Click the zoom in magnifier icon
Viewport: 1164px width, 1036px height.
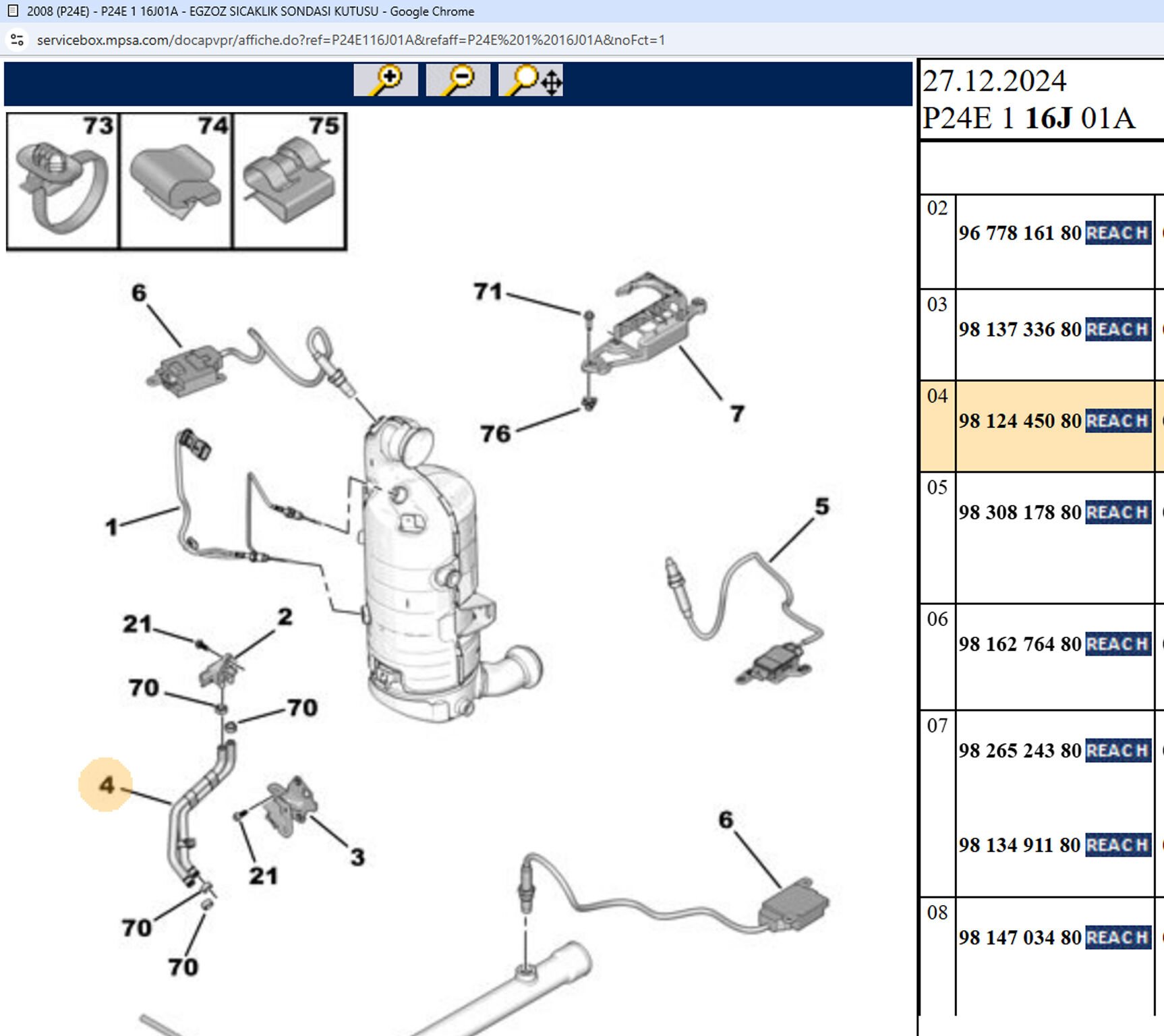pos(386,80)
